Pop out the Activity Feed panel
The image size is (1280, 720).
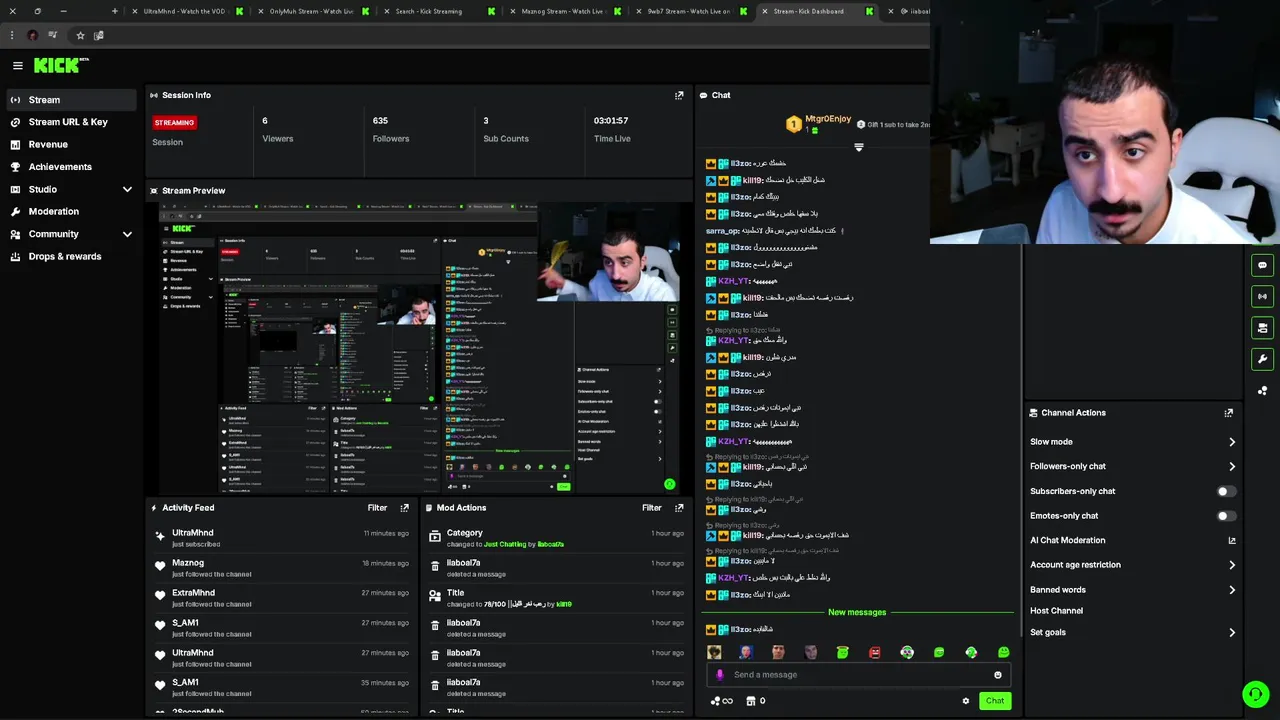click(x=404, y=508)
